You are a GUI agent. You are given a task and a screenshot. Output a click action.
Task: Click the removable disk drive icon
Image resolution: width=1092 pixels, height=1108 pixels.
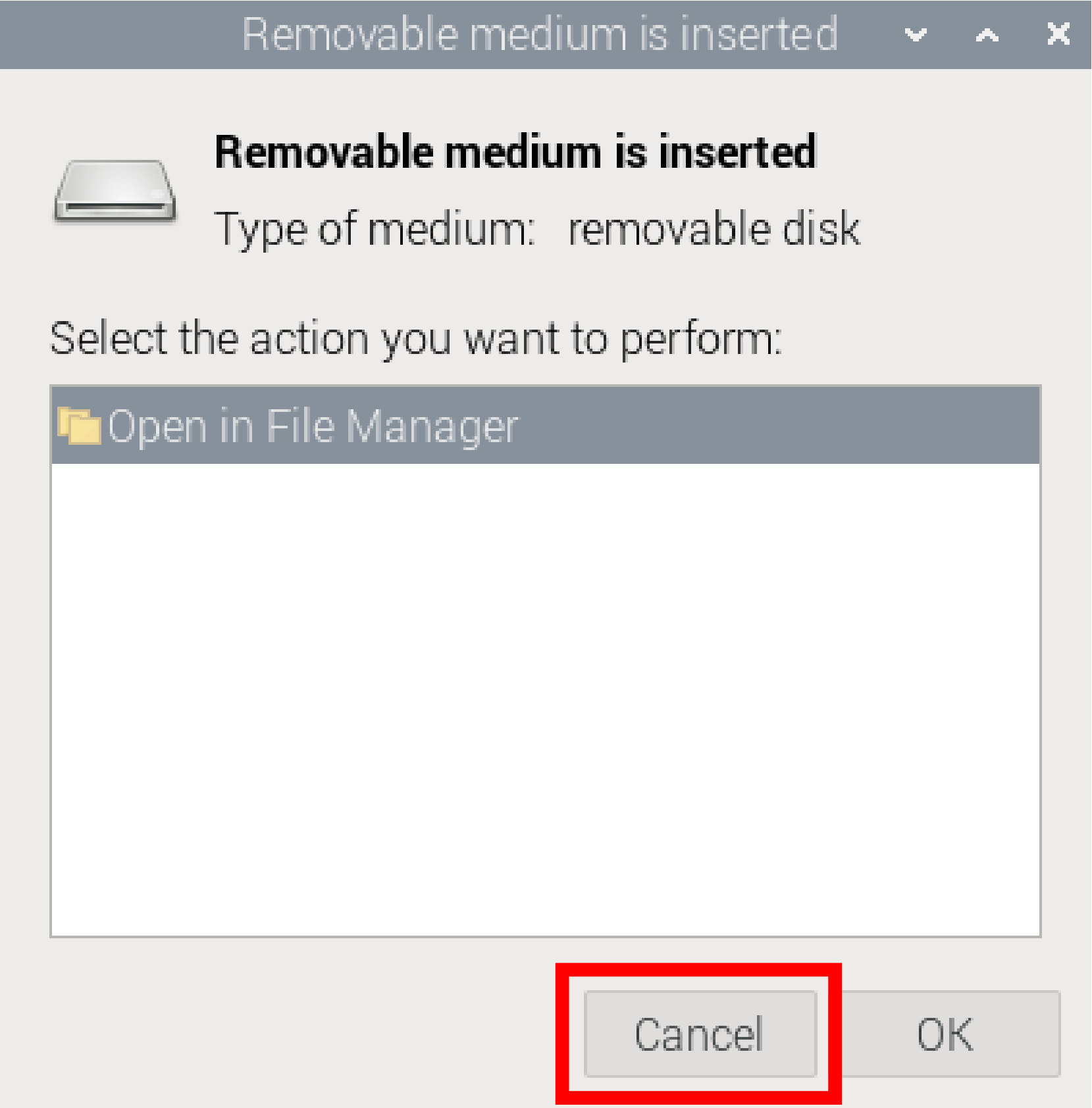(x=115, y=191)
